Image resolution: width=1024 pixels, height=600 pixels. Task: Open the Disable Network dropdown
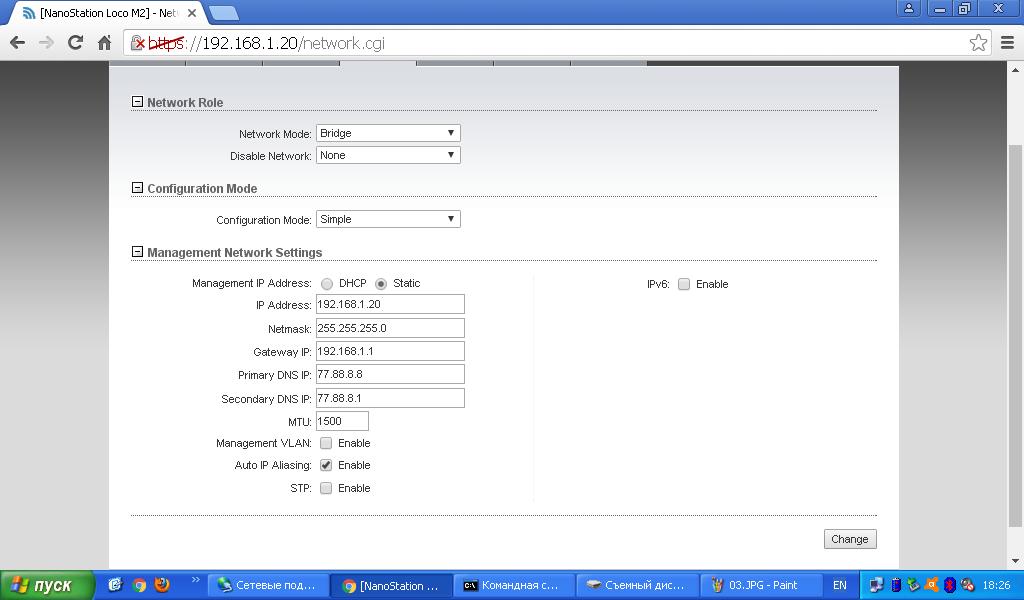[x=388, y=155]
